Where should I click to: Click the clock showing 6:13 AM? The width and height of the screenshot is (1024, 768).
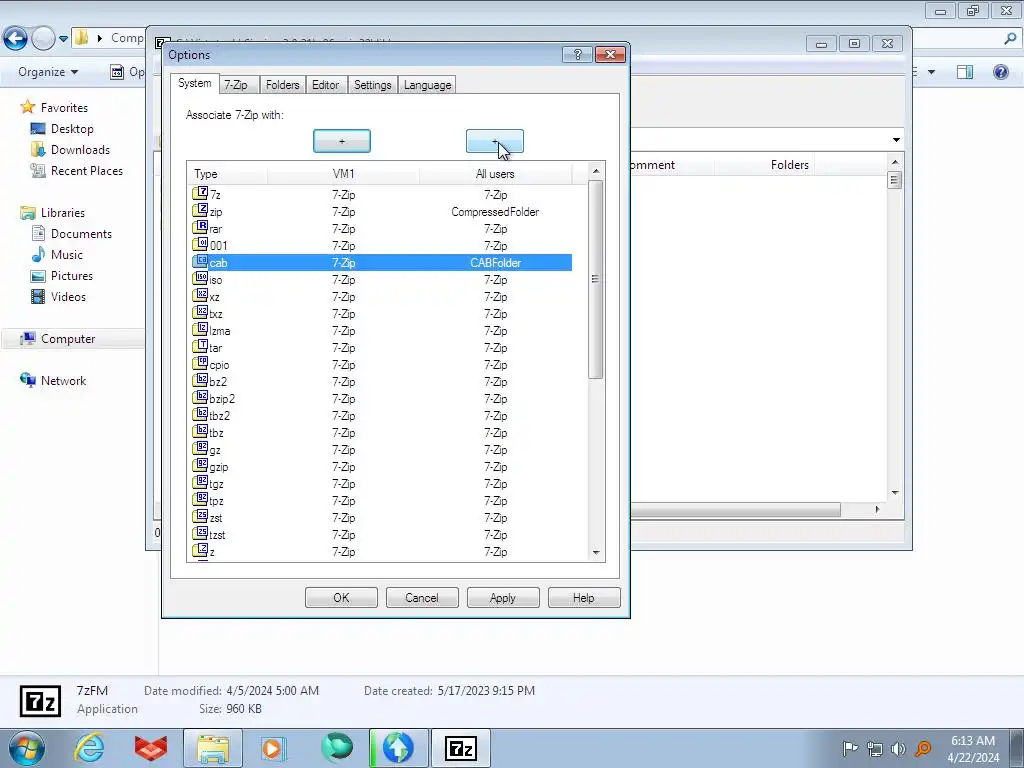click(972, 741)
